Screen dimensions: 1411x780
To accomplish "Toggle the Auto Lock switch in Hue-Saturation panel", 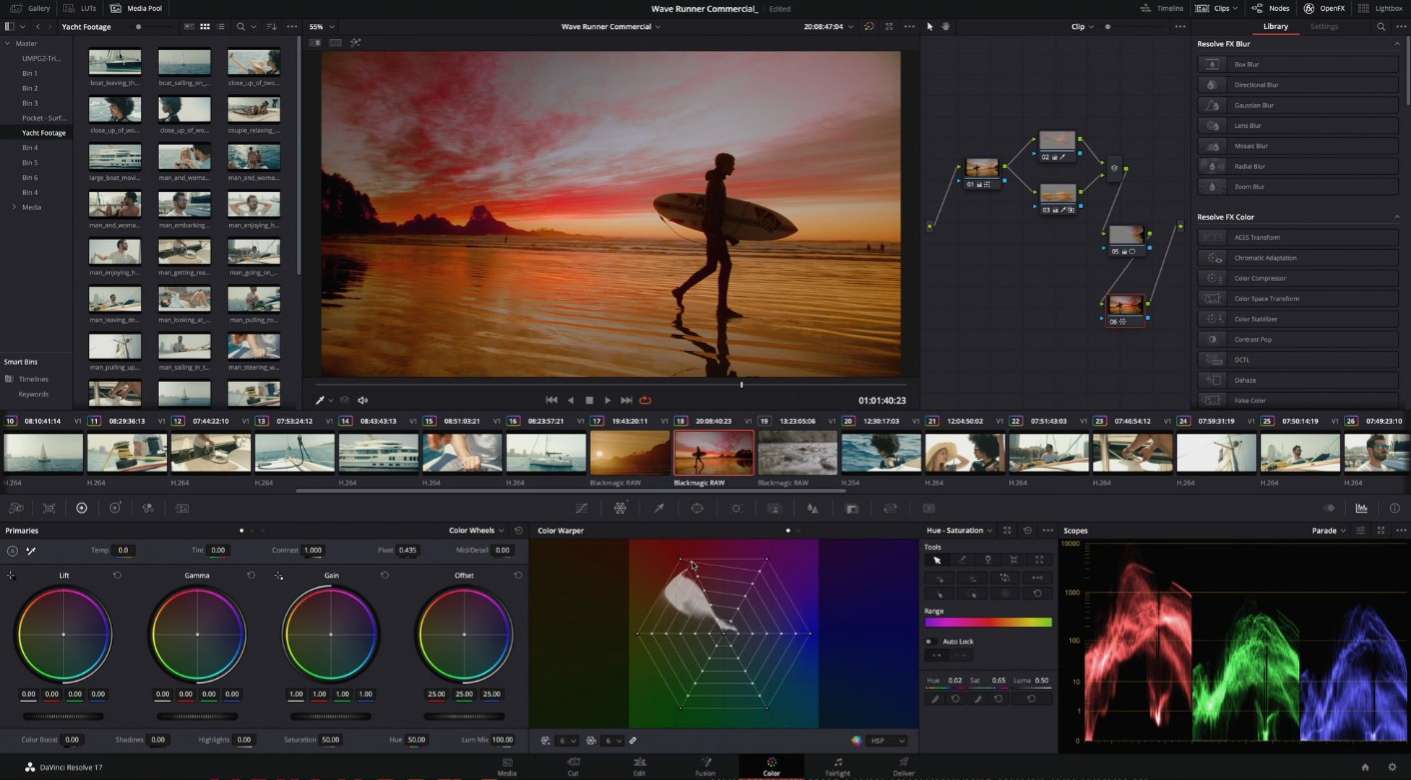I will (x=929, y=641).
